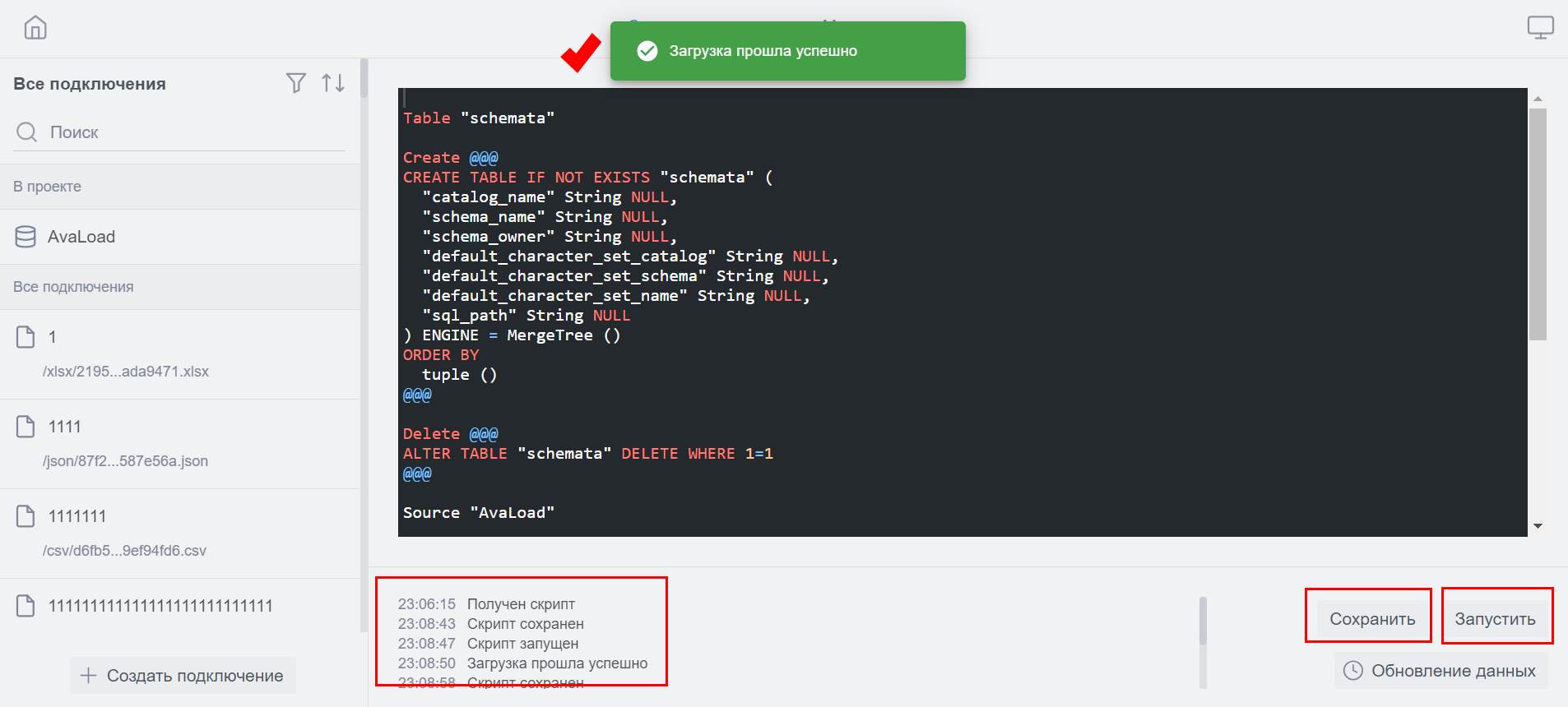Click the log panel scrollbar thumb
Screen dimensions: 1568x707
click(x=1203, y=622)
